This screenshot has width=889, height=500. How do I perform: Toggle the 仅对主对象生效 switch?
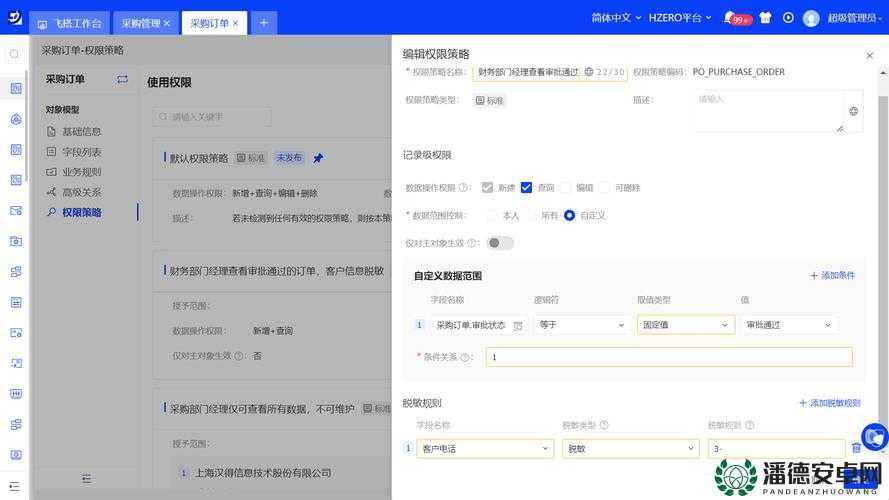(500, 243)
